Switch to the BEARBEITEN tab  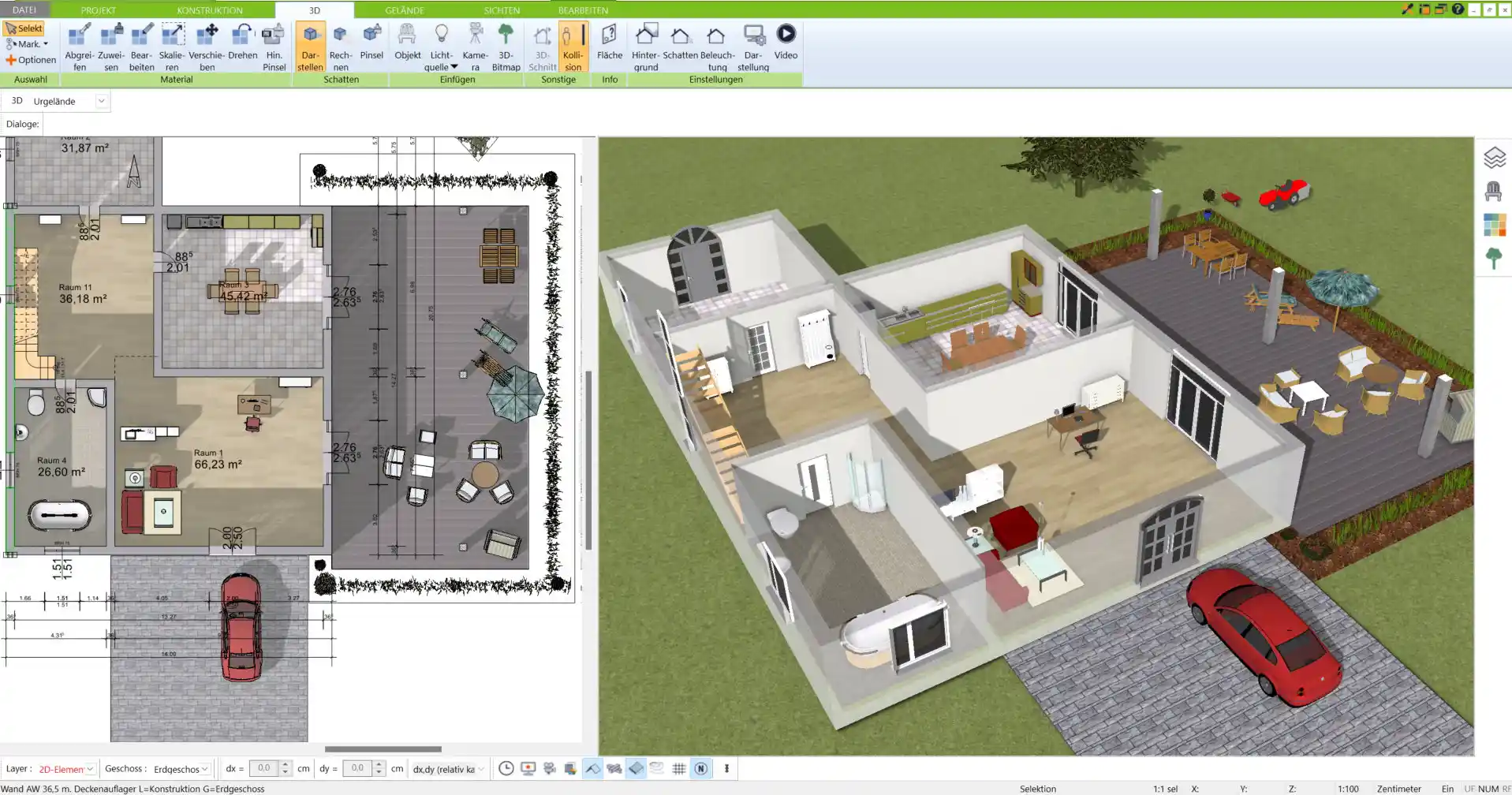tap(583, 10)
